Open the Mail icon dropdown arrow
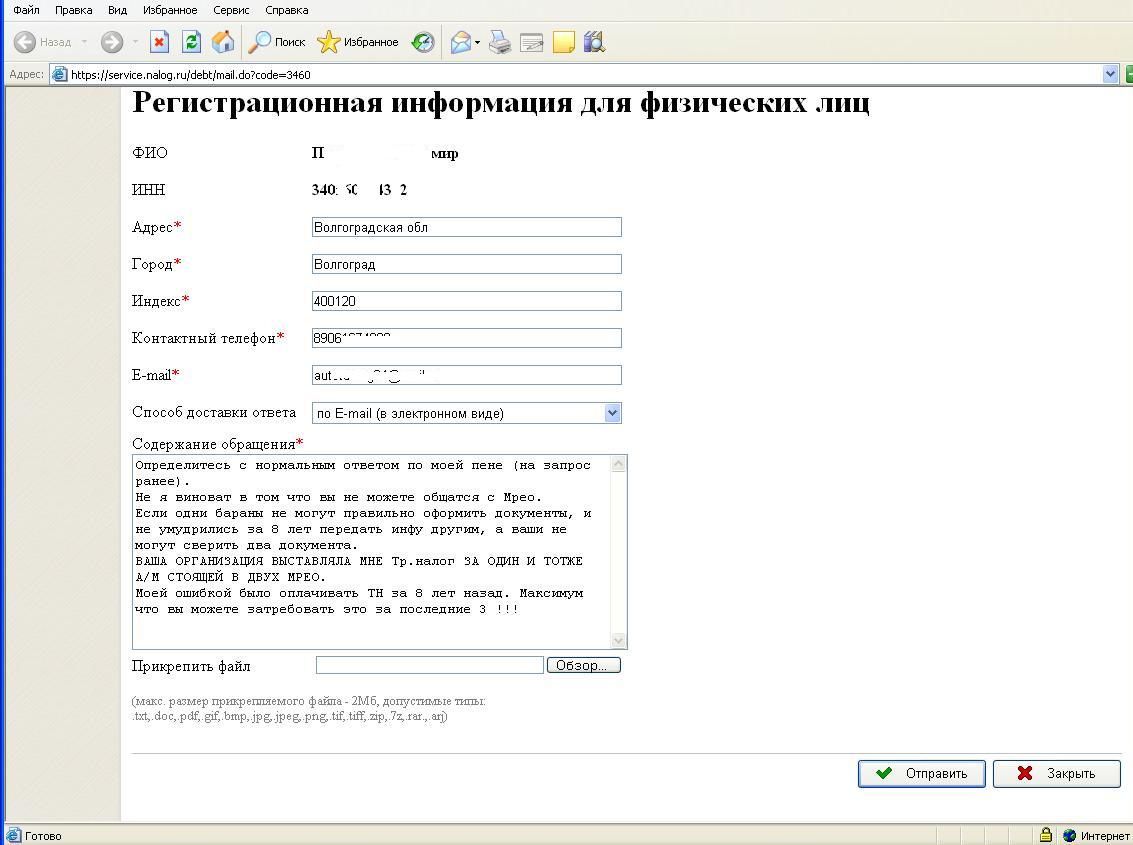1133x845 pixels. pos(477,43)
